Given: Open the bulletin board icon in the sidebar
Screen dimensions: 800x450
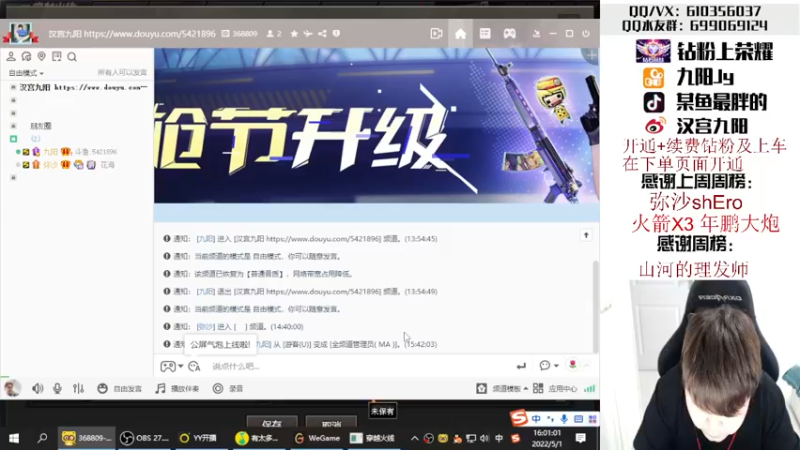Looking at the screenshot, I should pyautogui.click(x=57, y=56).
